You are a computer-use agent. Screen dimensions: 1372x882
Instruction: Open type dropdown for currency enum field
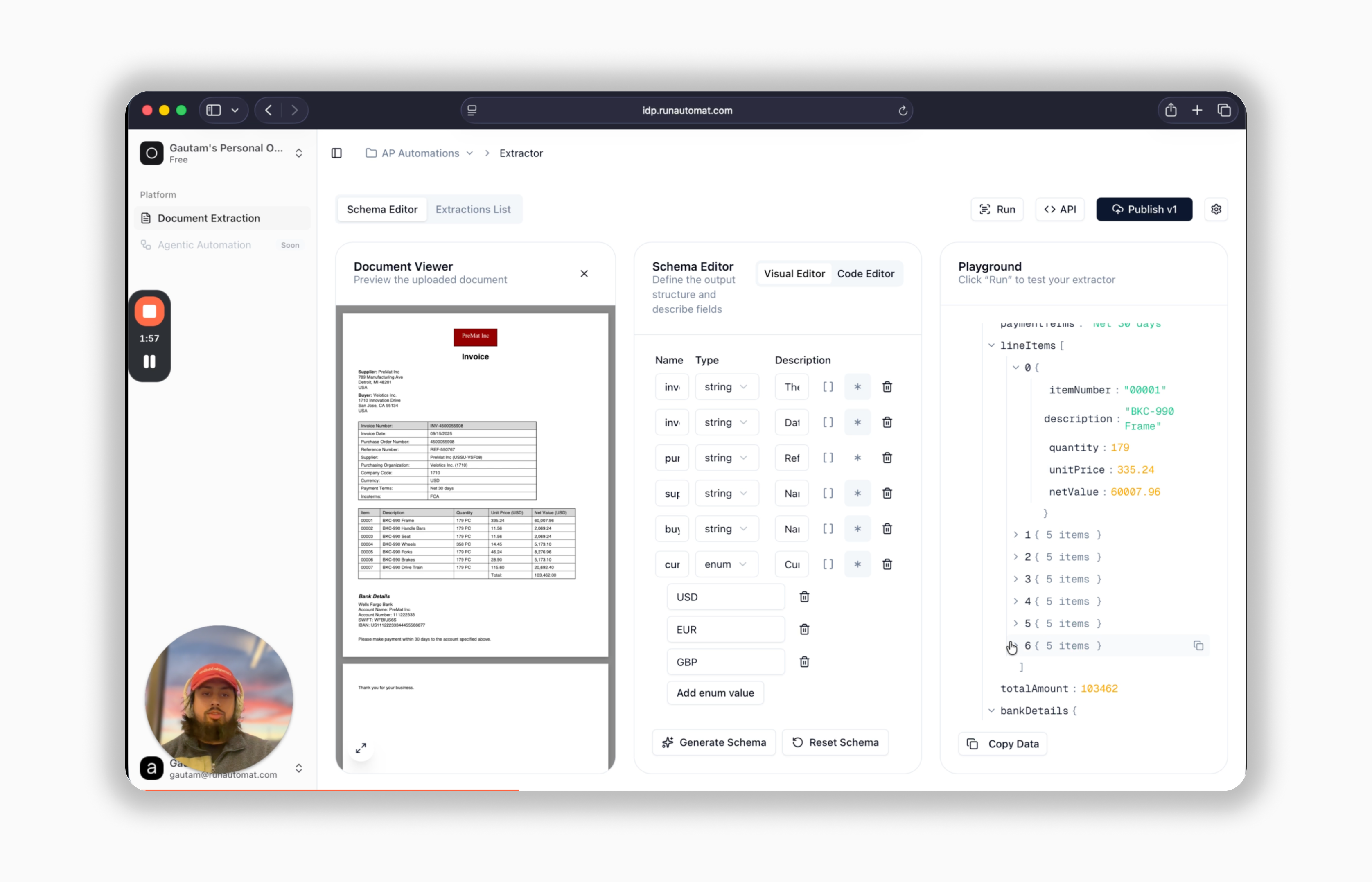tap(726, 564)
